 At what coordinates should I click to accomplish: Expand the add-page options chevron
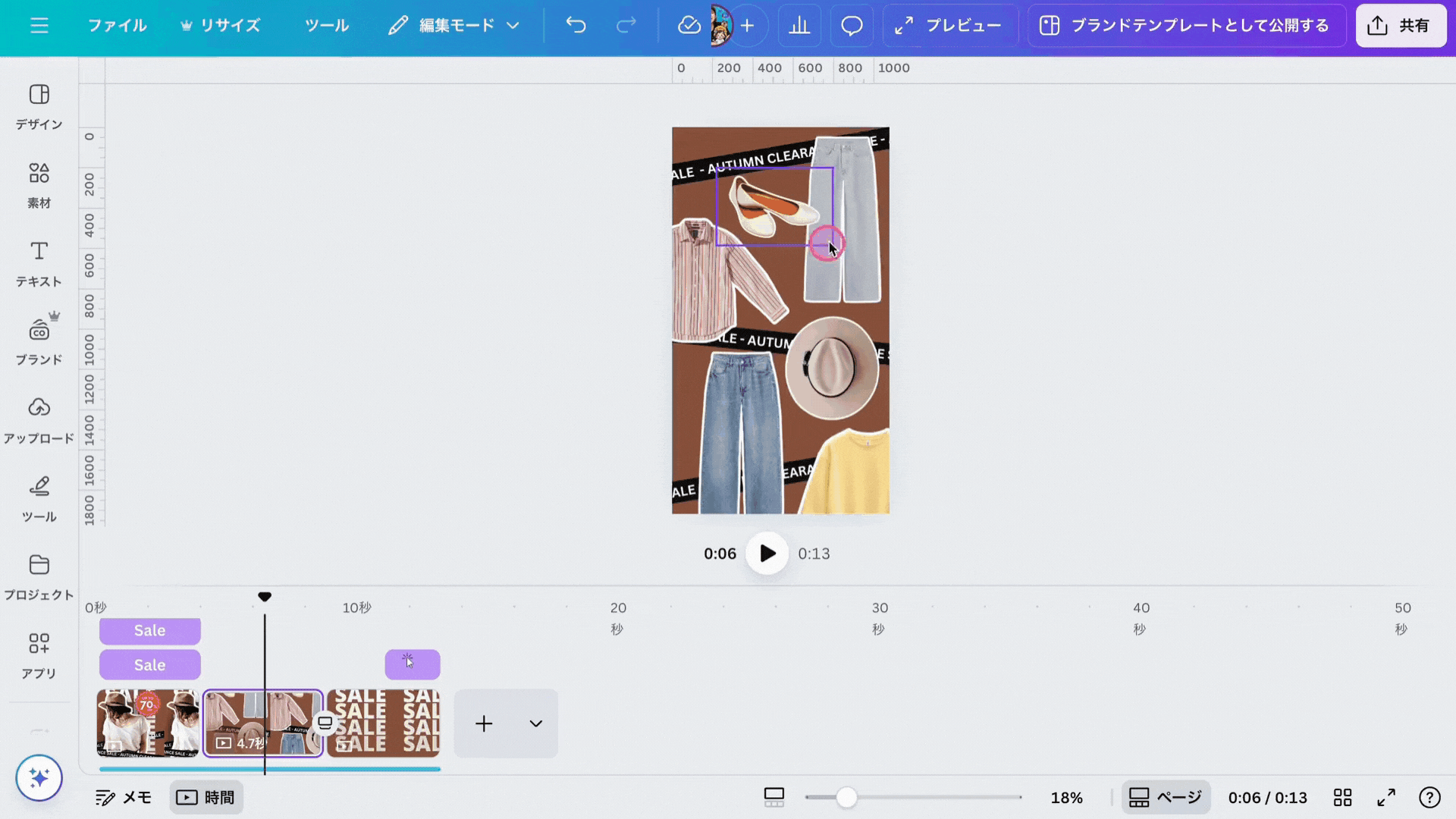(535, 723)
